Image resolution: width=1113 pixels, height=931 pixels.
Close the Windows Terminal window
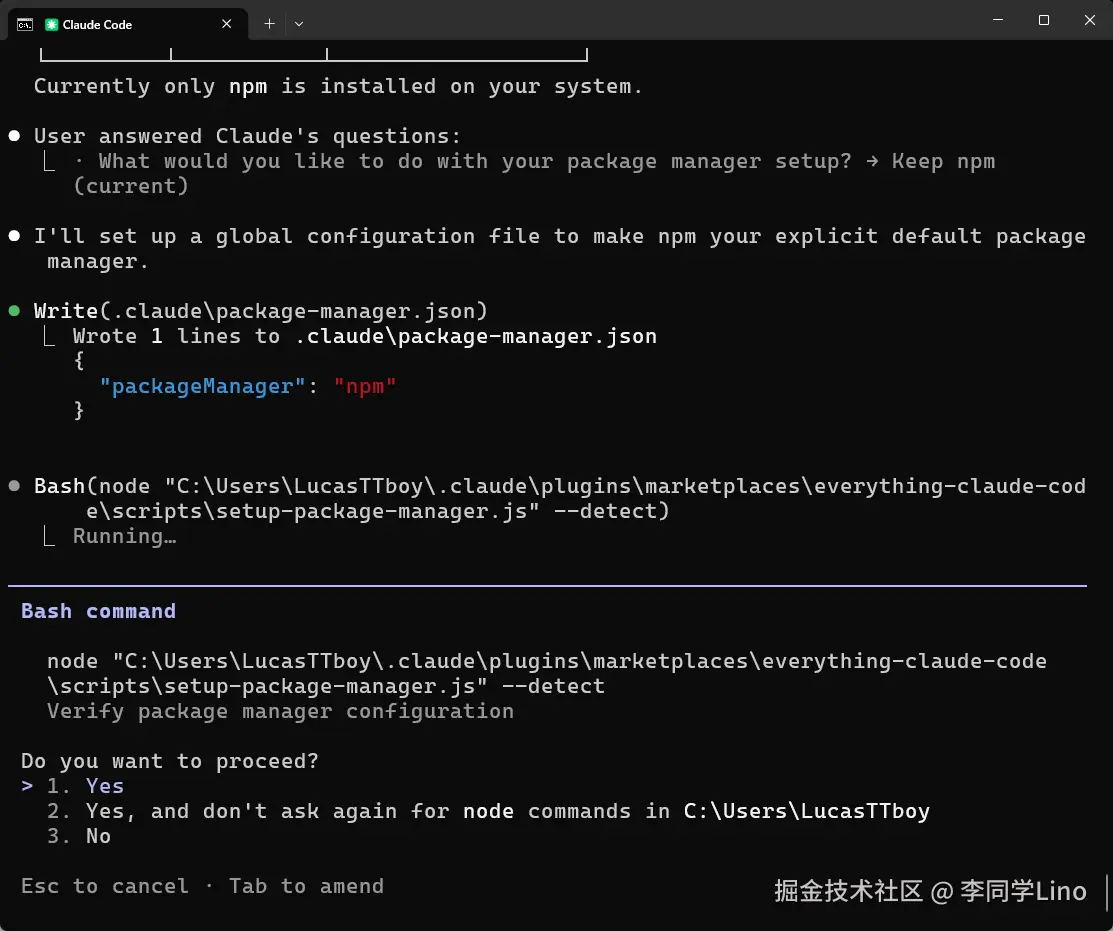[1090, 20]
